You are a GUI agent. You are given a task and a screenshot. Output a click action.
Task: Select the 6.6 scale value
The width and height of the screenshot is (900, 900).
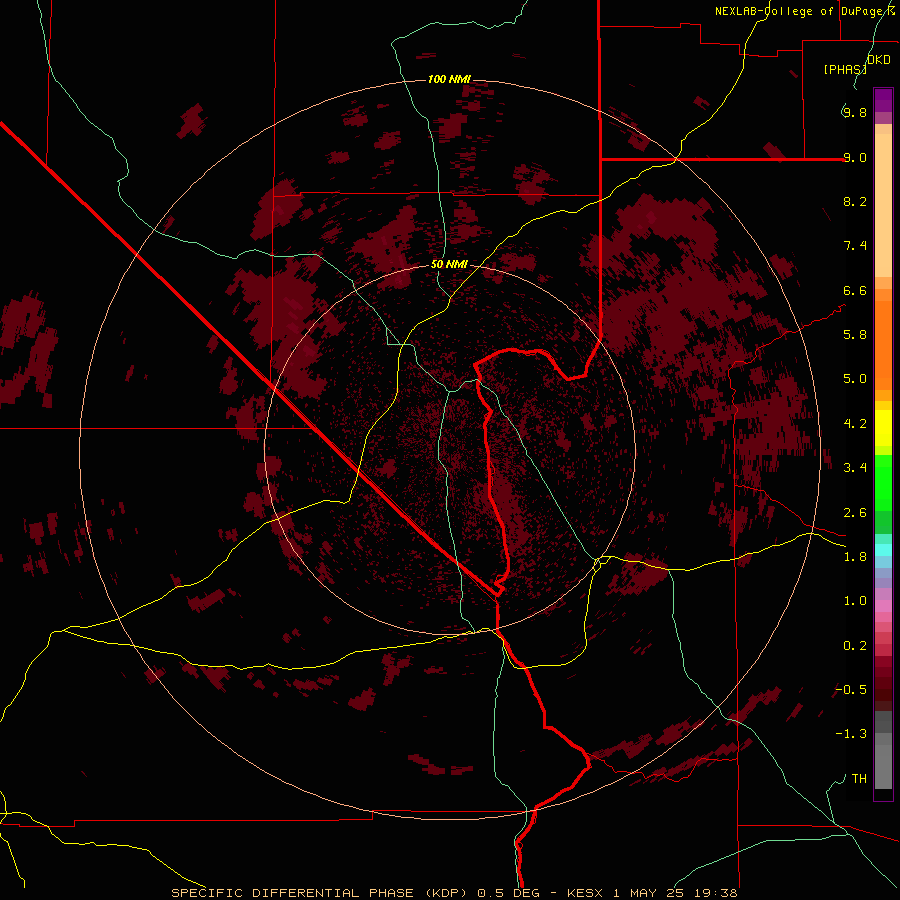855,290
